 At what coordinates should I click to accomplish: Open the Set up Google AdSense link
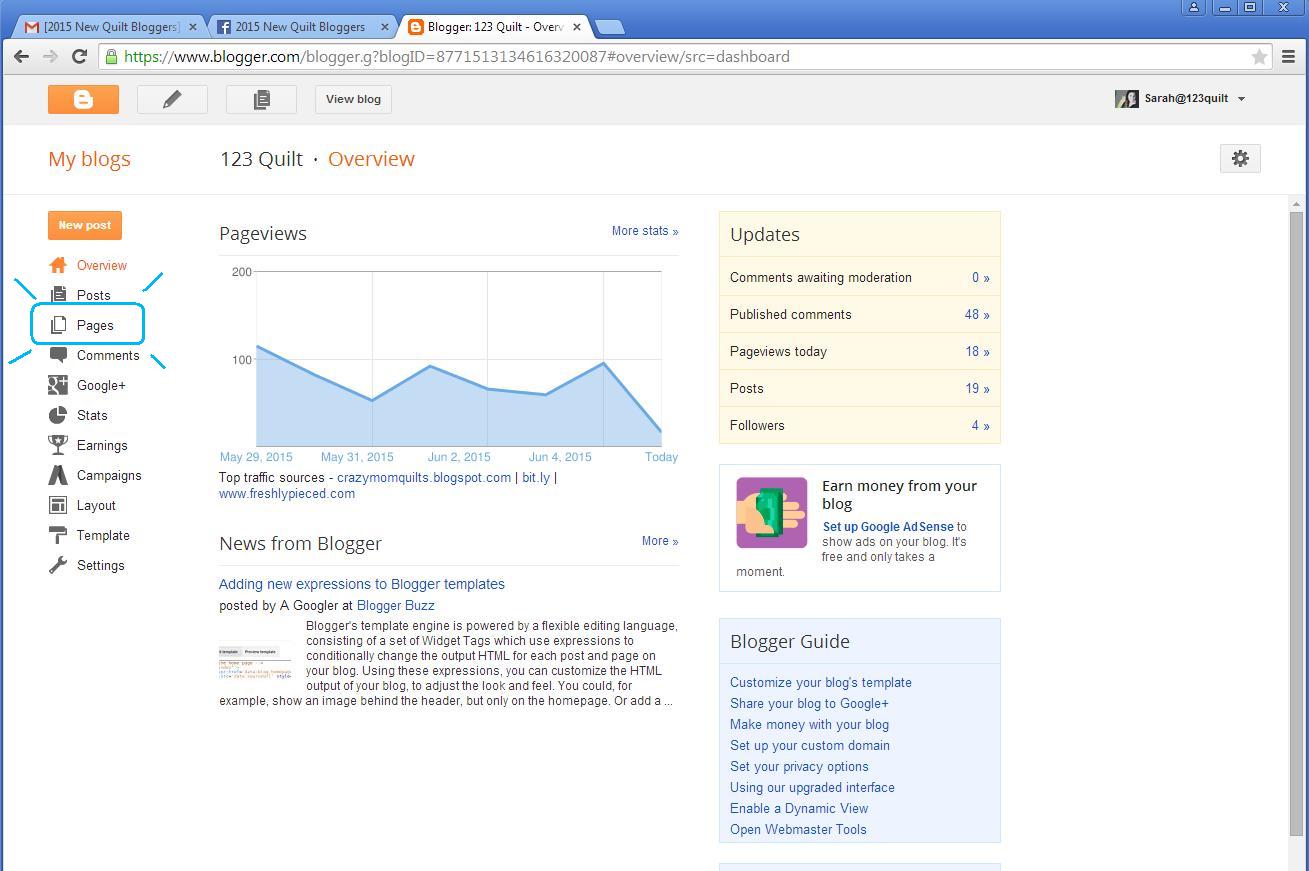coord(887,526)
